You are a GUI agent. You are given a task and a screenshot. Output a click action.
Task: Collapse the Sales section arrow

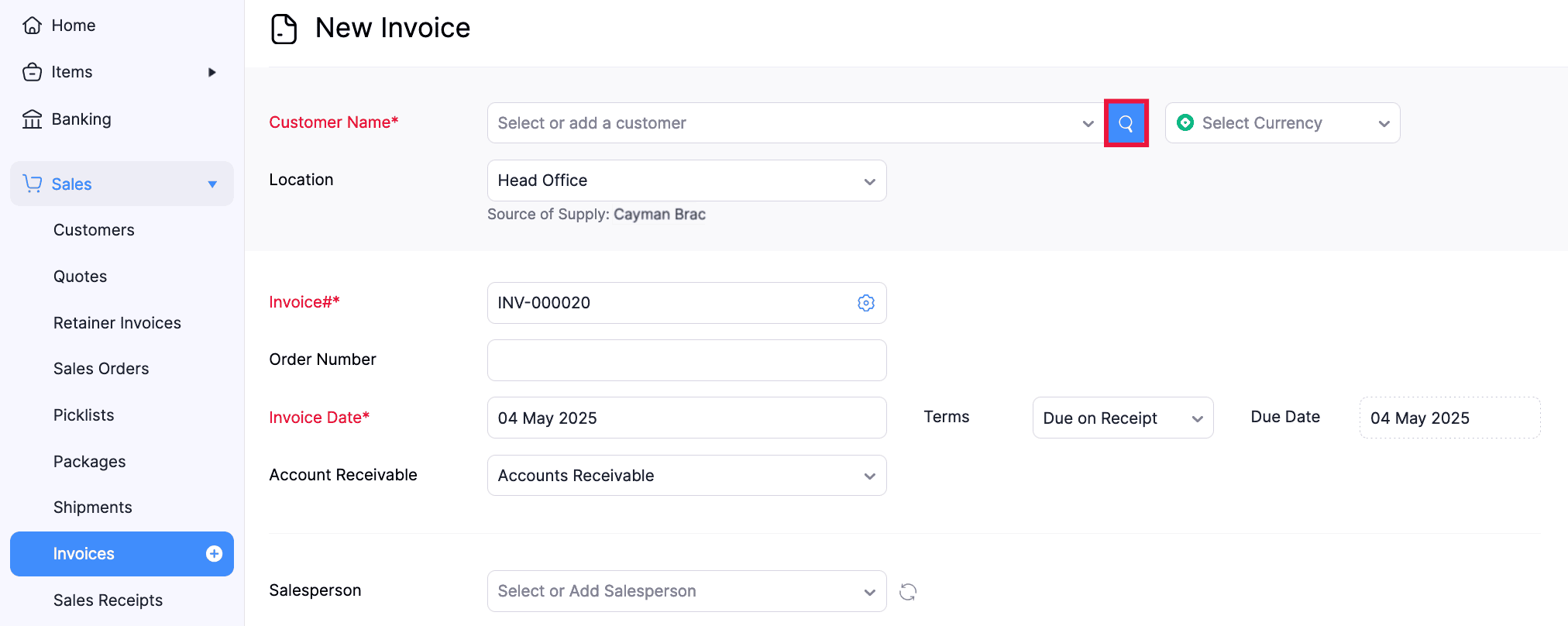tap(212, 184)
